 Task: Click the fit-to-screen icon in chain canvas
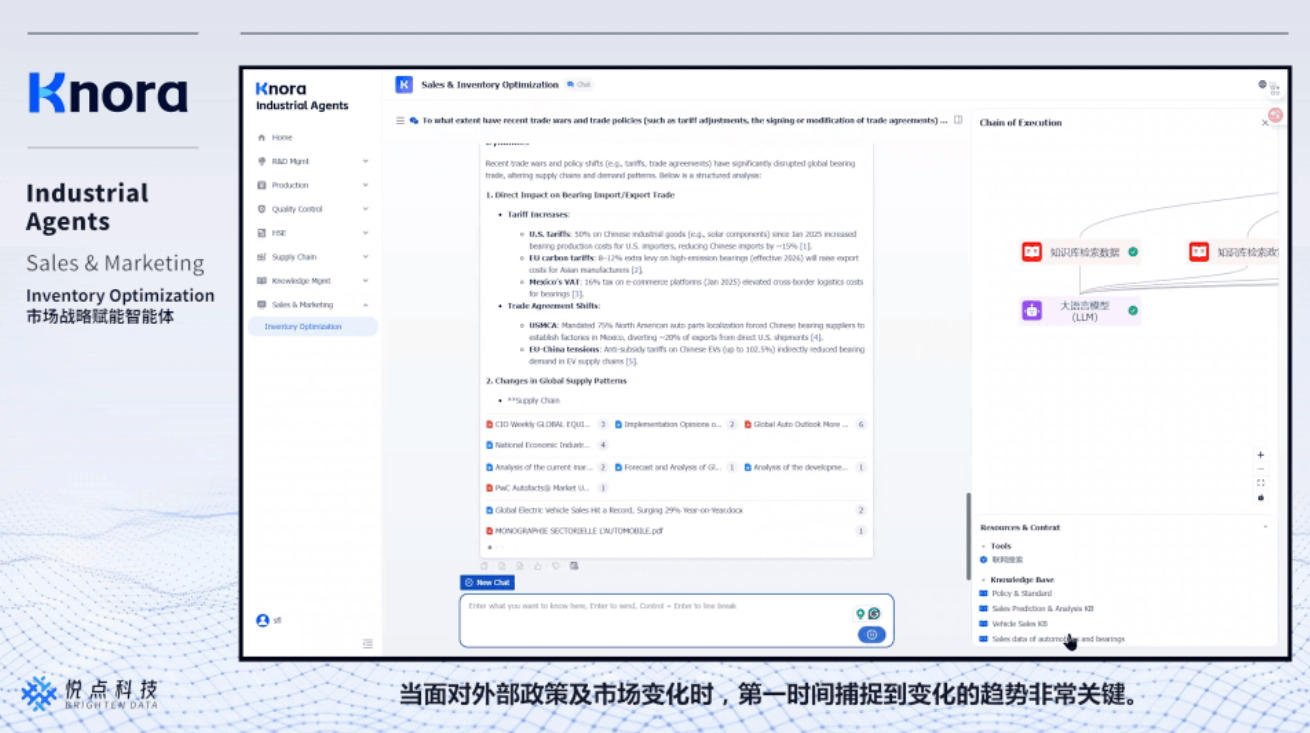pos(1260,483)
